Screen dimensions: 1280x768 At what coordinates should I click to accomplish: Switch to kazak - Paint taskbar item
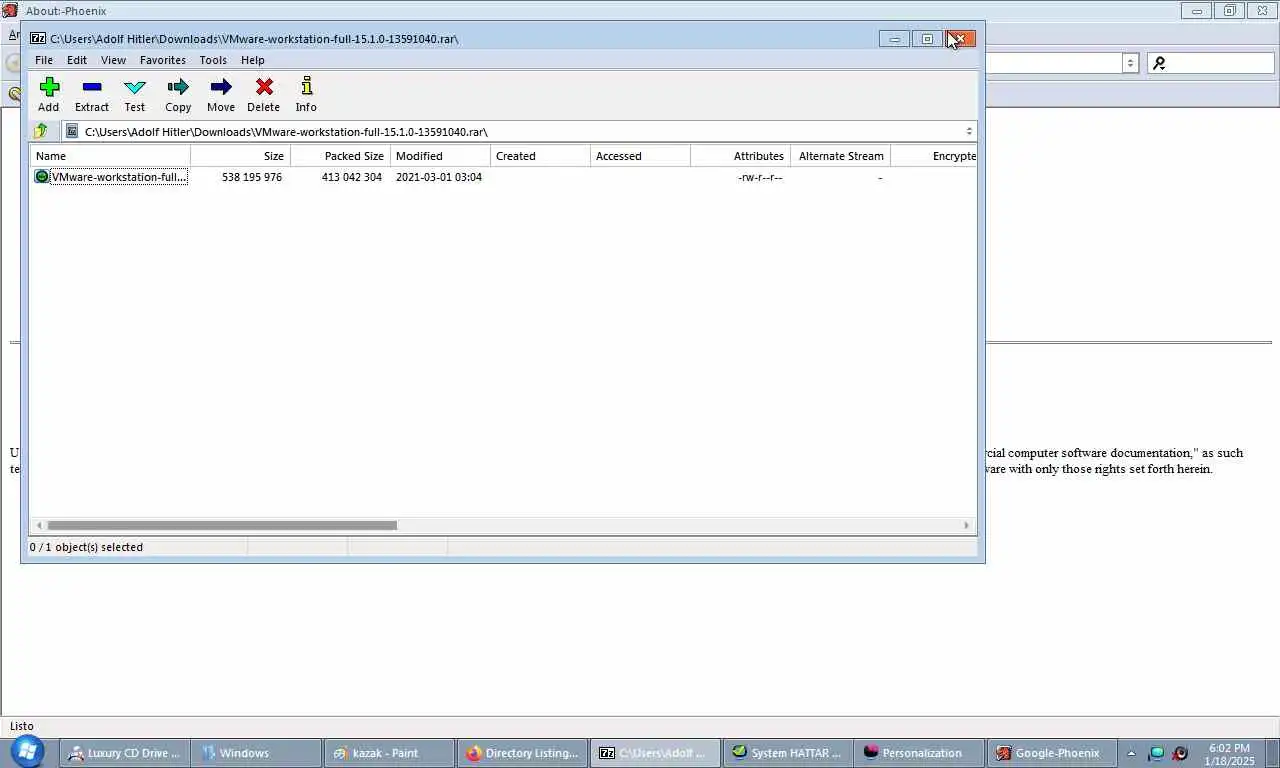(x=390, y=753)
